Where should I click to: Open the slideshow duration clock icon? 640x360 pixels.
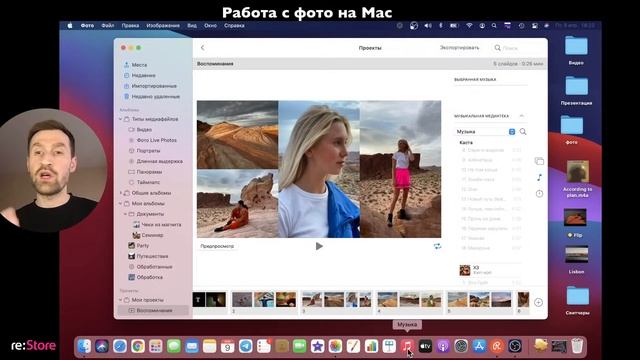tap(539, 194)
